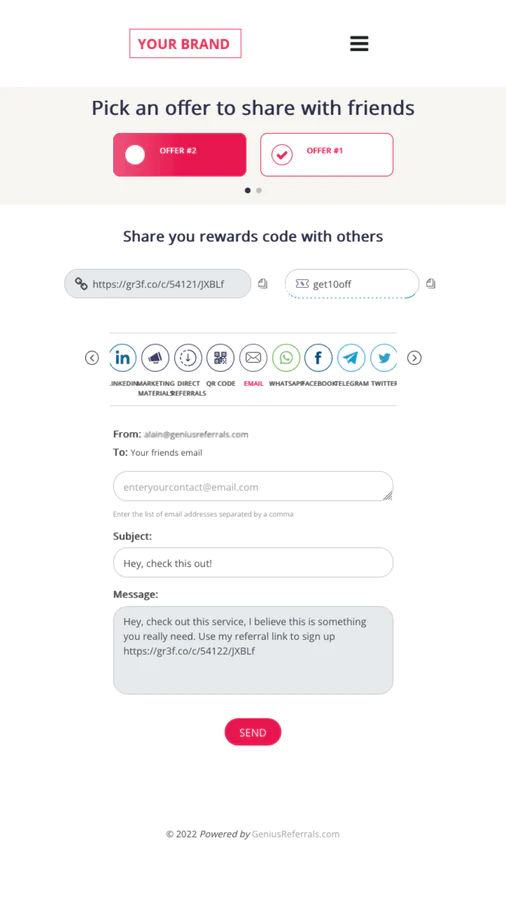Screen dimensions: 506x900
Task: Click the SEND button
Action: point(253,732)
